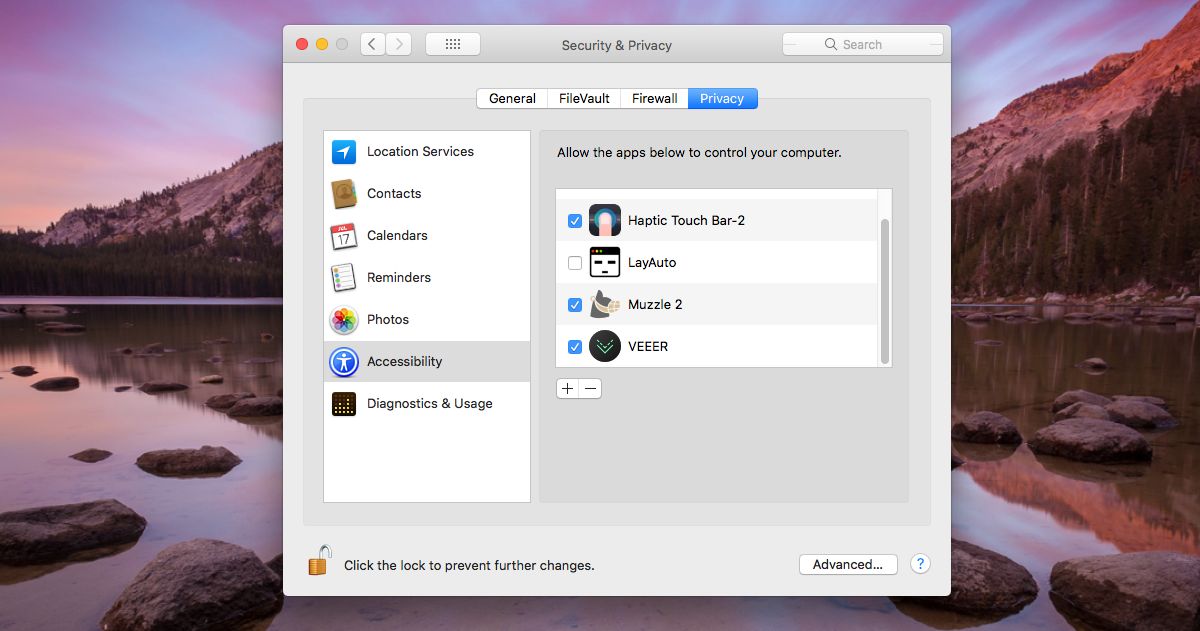
Task: Click the Calendars icon in sidebar
Action: point(344,236)
